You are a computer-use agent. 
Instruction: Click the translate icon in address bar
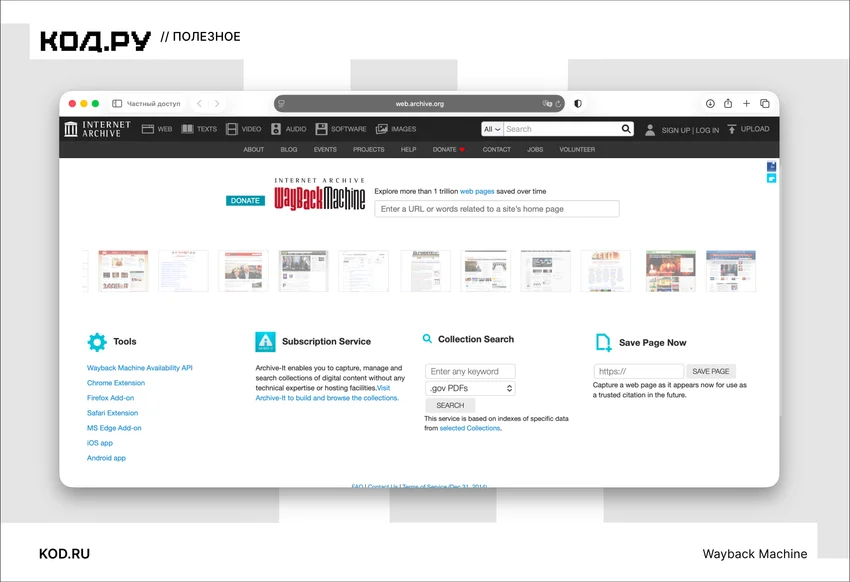tap(547, 104)
